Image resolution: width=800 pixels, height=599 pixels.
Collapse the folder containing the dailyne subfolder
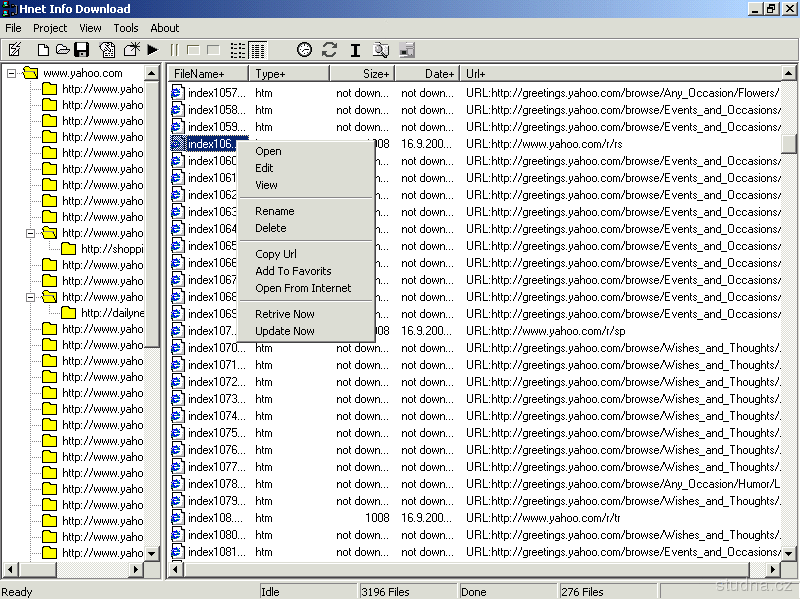pyautogui.click(x=32, y=297)
